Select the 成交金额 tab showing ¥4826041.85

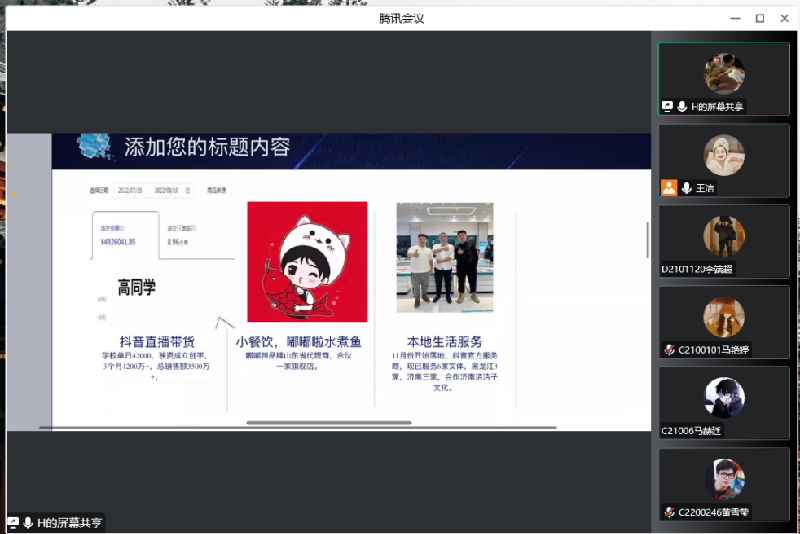[x=124, y=235]
